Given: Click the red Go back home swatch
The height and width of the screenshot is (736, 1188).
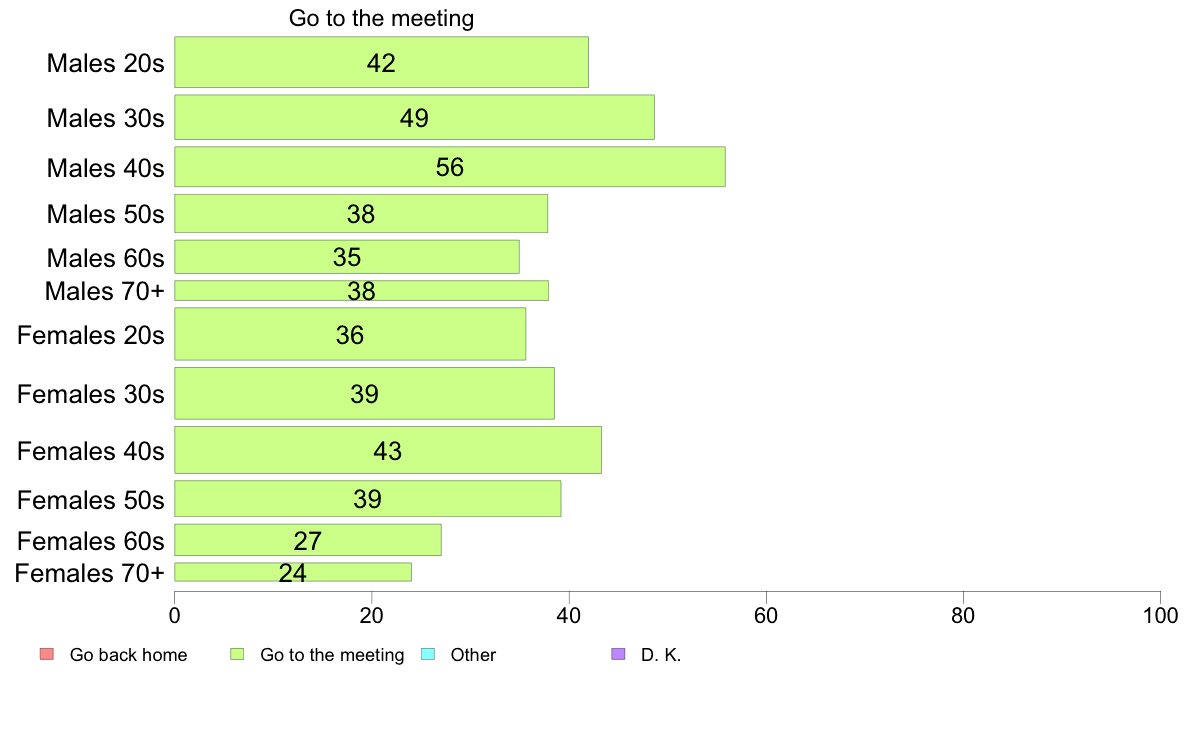Looking at the screenshot, I should 47,654.
